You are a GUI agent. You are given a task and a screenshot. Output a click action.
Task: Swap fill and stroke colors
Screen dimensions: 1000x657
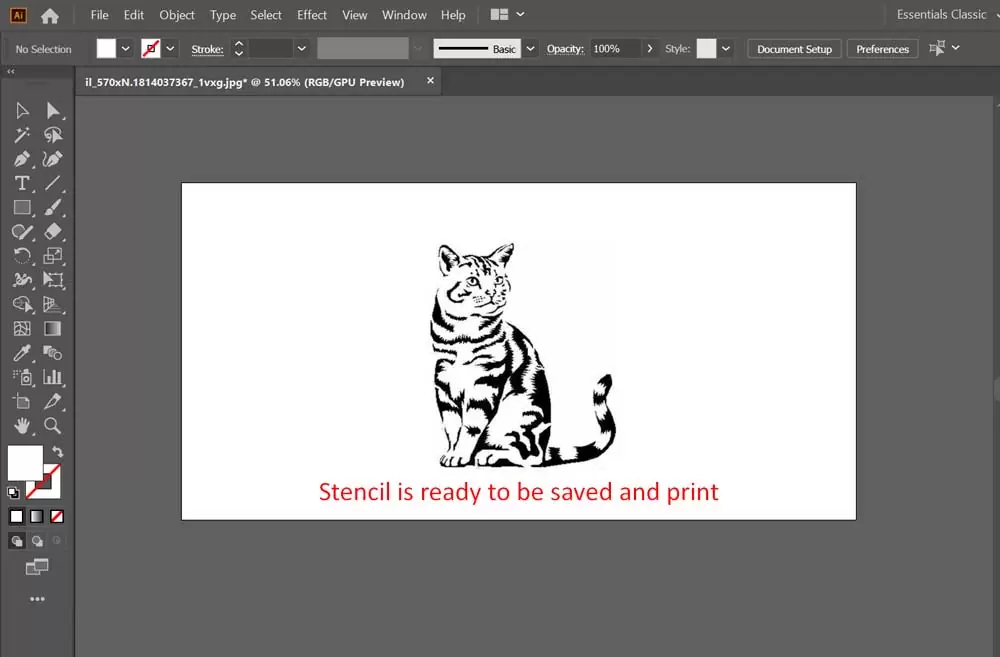coord(57,452)
